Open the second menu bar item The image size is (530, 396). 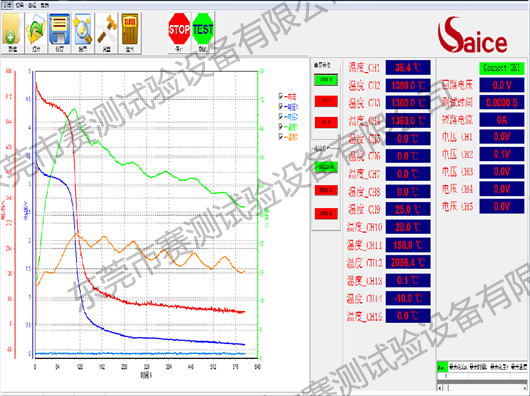(20, 5)
